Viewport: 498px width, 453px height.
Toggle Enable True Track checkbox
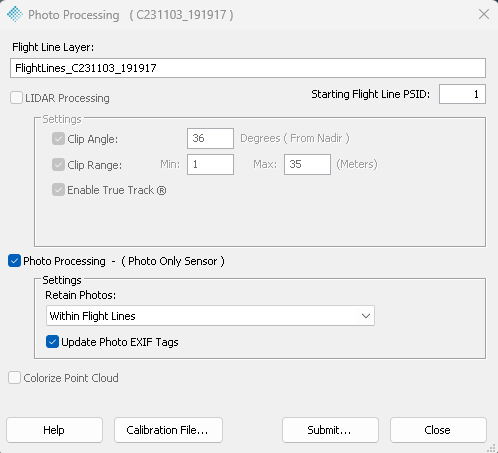pyautogui.click(x=58, y=190)
